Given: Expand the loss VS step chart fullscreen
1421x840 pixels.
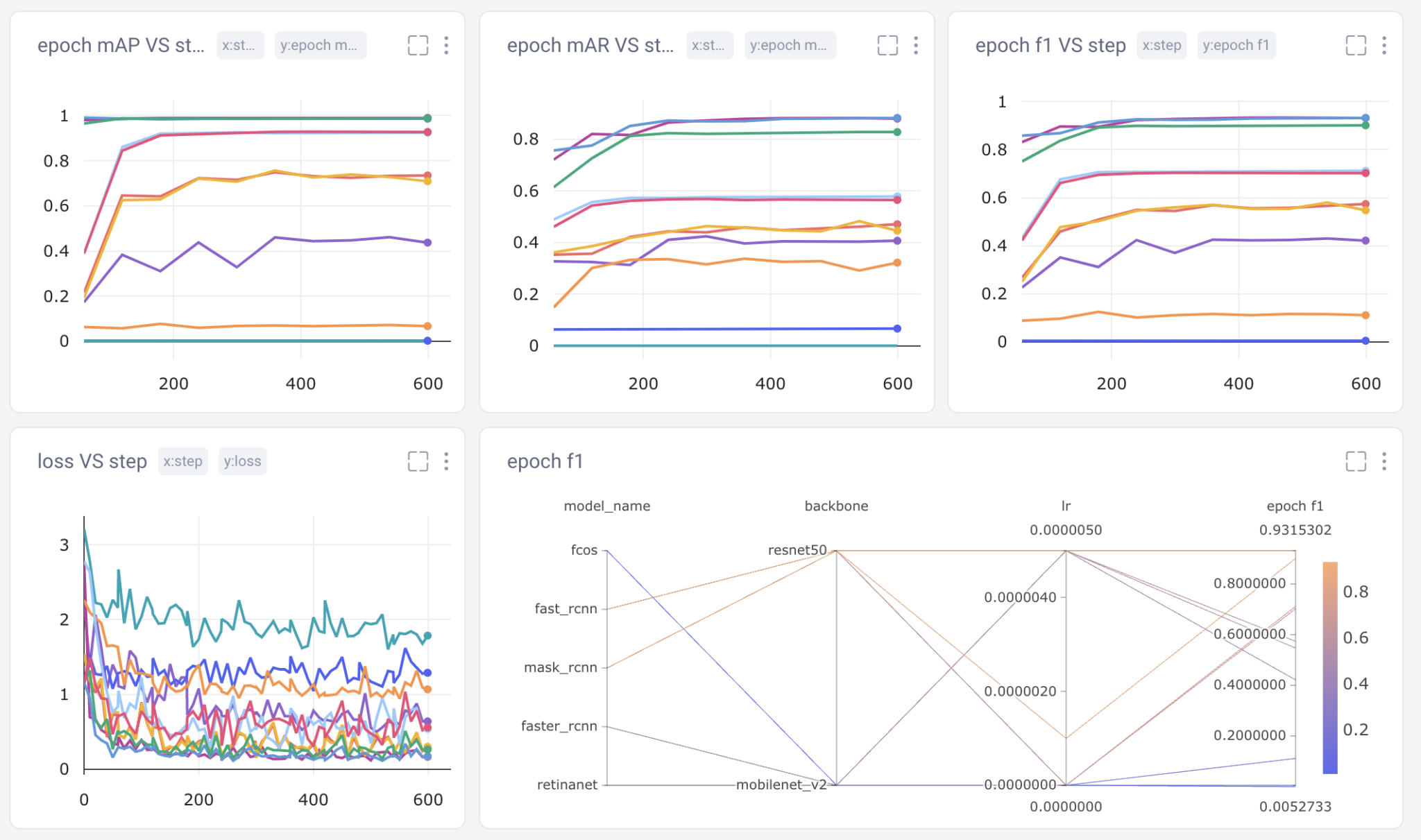Looking at the screenshot, I should [419, 461].
